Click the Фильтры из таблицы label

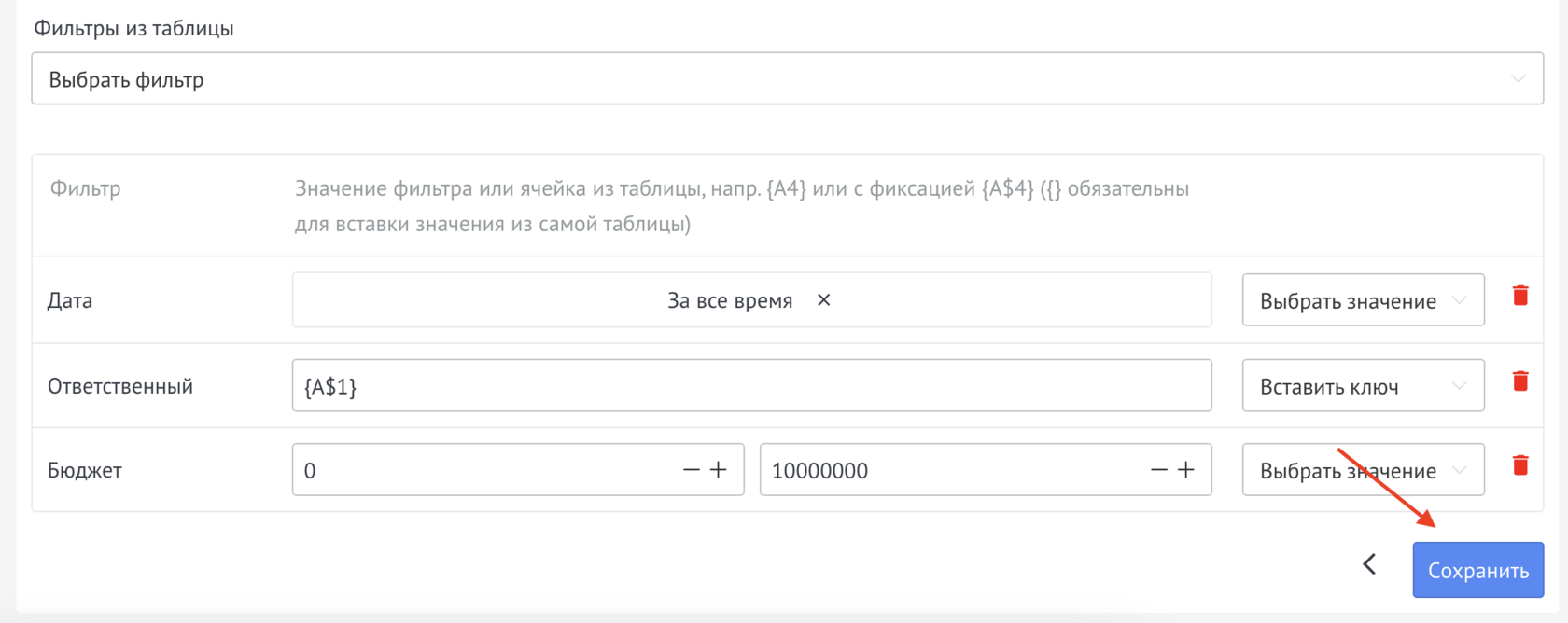coord(133,28)
